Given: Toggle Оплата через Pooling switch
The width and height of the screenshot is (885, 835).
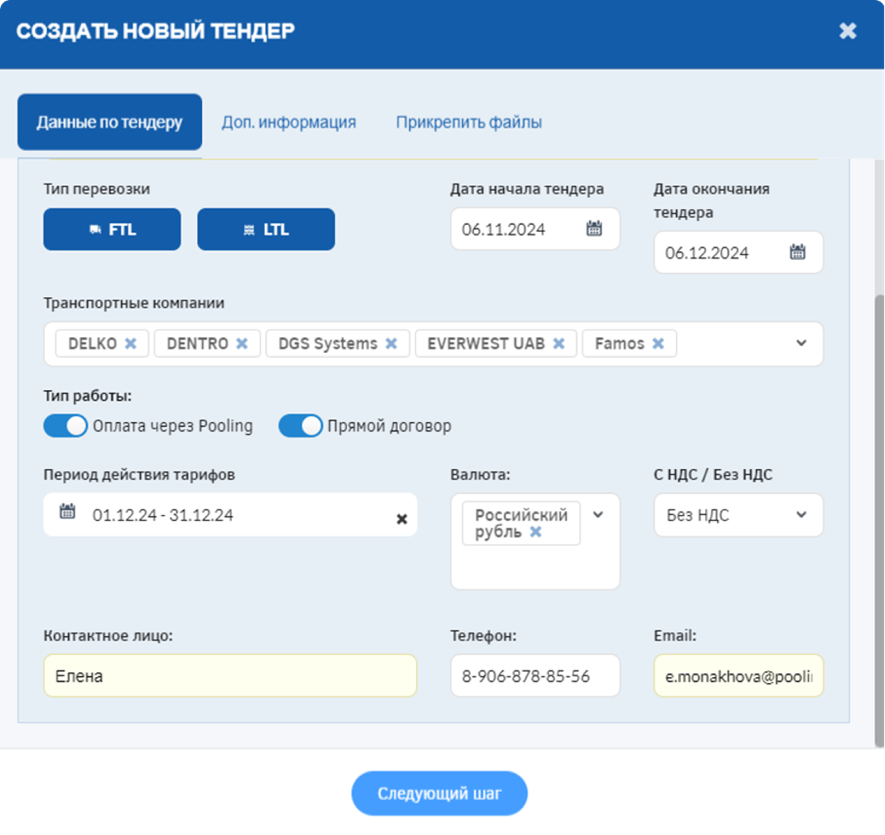Looking at the screenshot, I should 65,426.
